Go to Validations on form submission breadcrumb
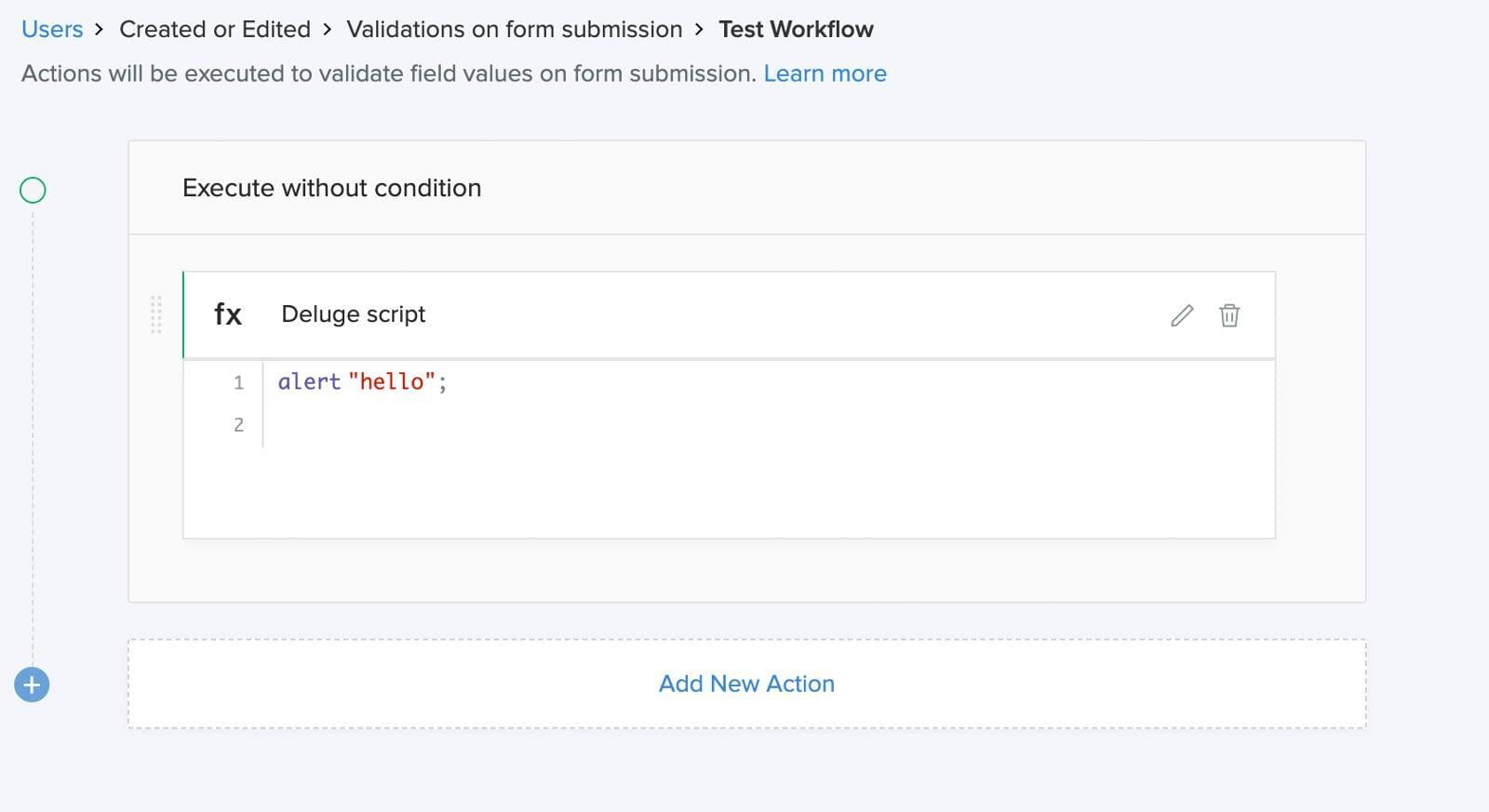This screenshot has width=1489, height=812. (515, 30)
